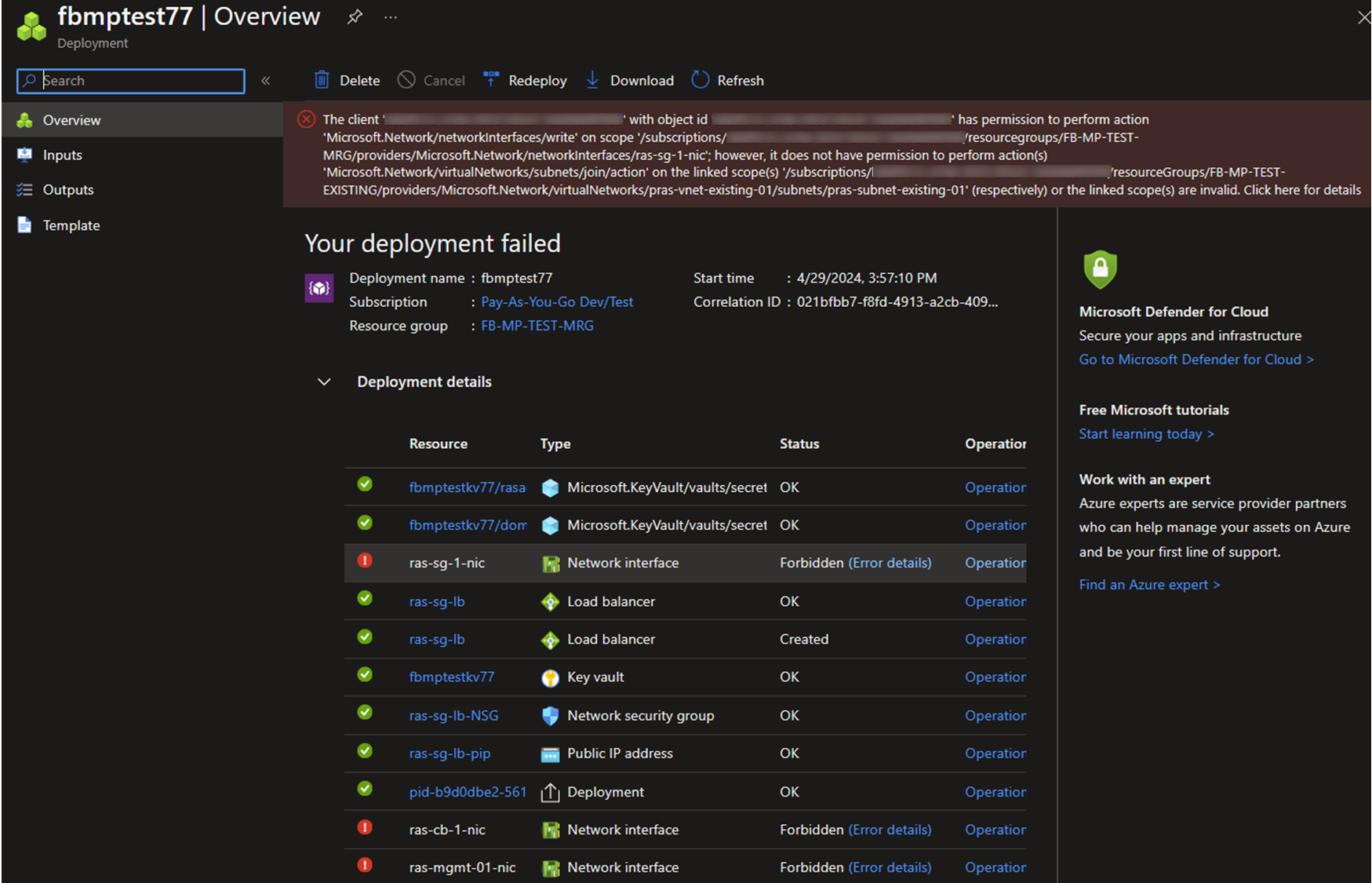Open the Pay-As-You-Go Dev/Test subscription link
This screenshot has width=1372, height=883.
pos(556,302)
